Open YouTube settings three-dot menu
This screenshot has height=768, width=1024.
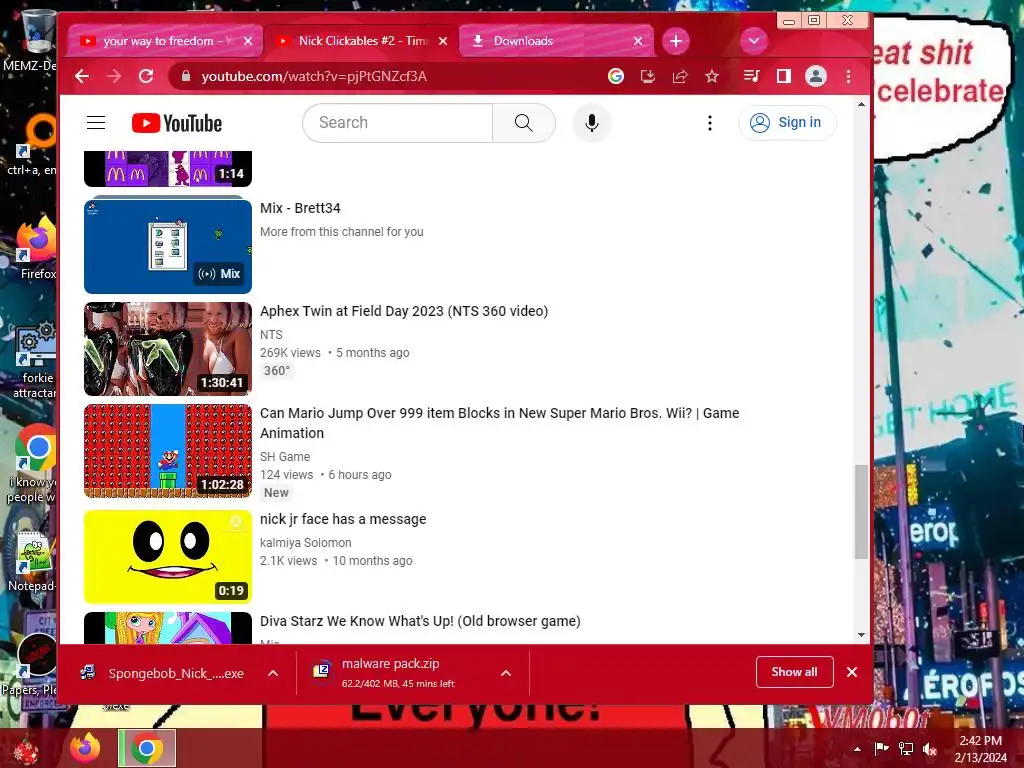click(710, 123)
